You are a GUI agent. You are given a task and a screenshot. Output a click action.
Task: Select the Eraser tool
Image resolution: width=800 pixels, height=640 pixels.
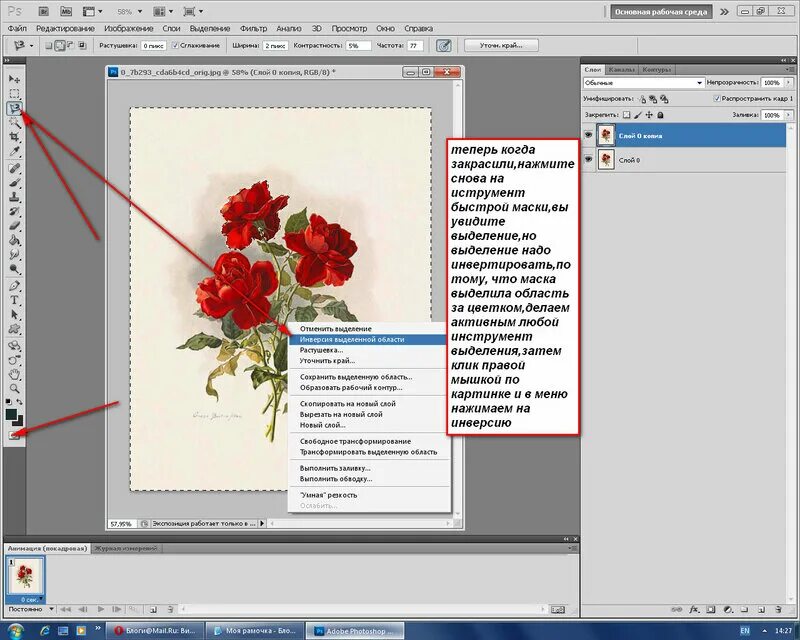coord(14,225)
